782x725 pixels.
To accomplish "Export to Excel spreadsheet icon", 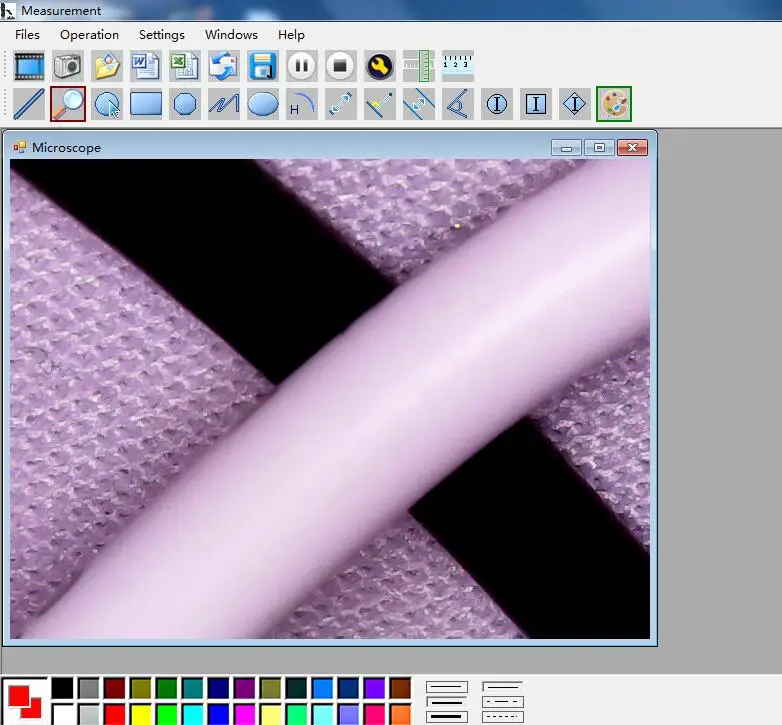I will (185, 66).
